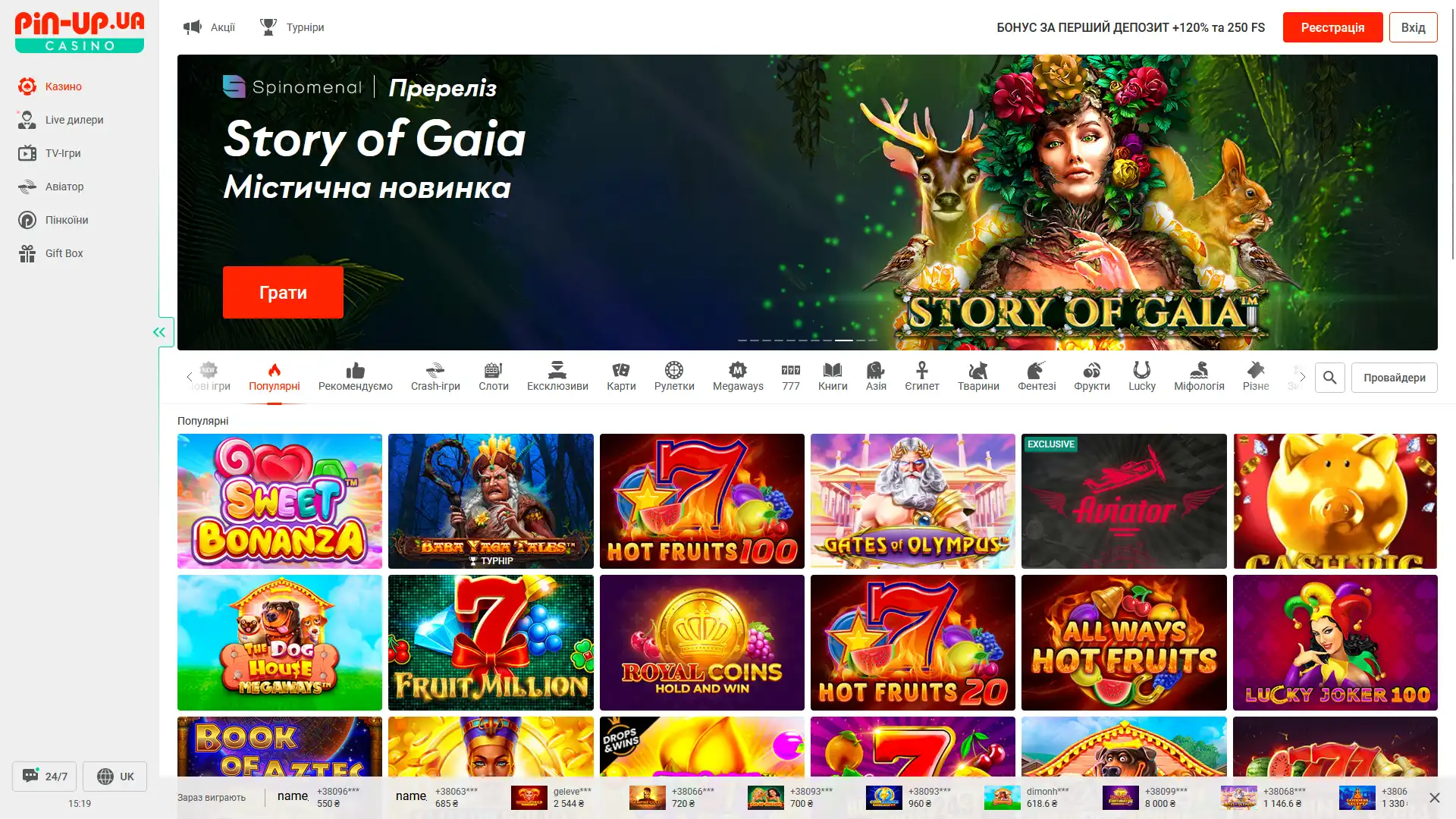1456x819 pixels.
Task: Open the Авіатор plane icon in sidebar
Action: point(27,187)
